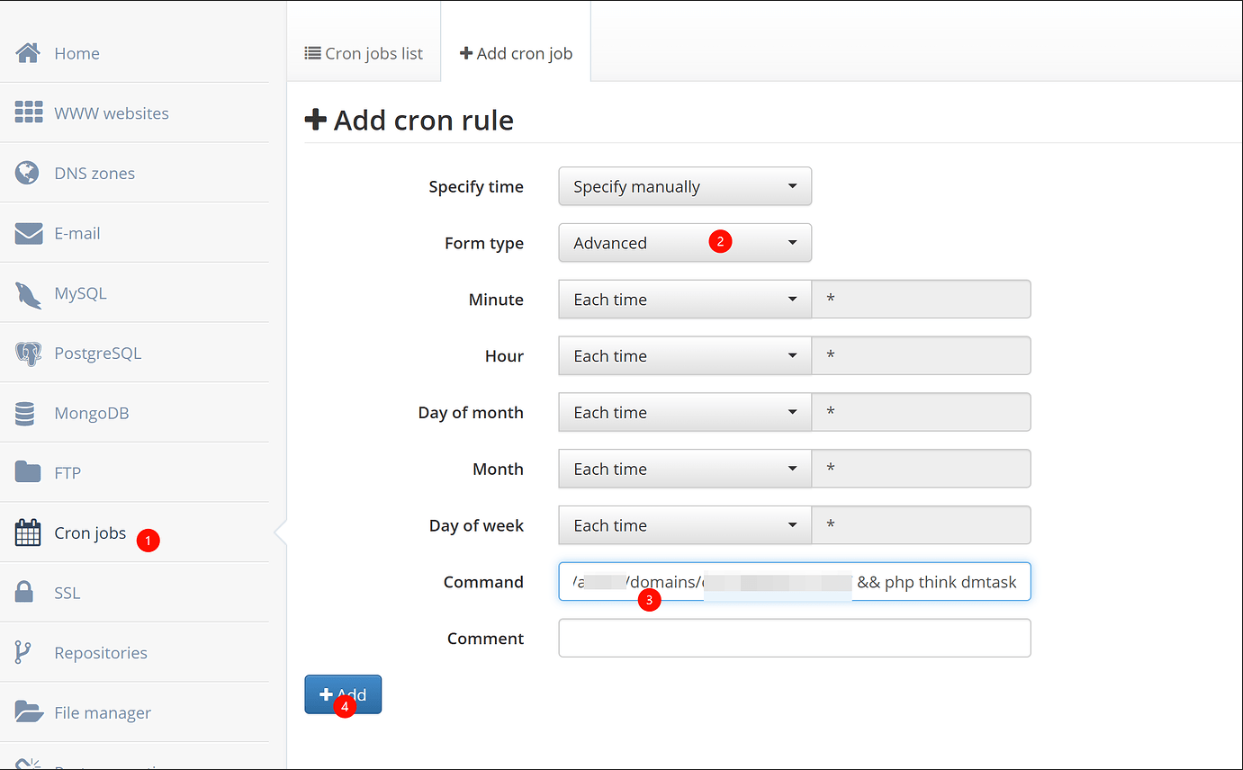
Task: Open the Form type Advanced dropdown
Action: [x=684, y=243]
